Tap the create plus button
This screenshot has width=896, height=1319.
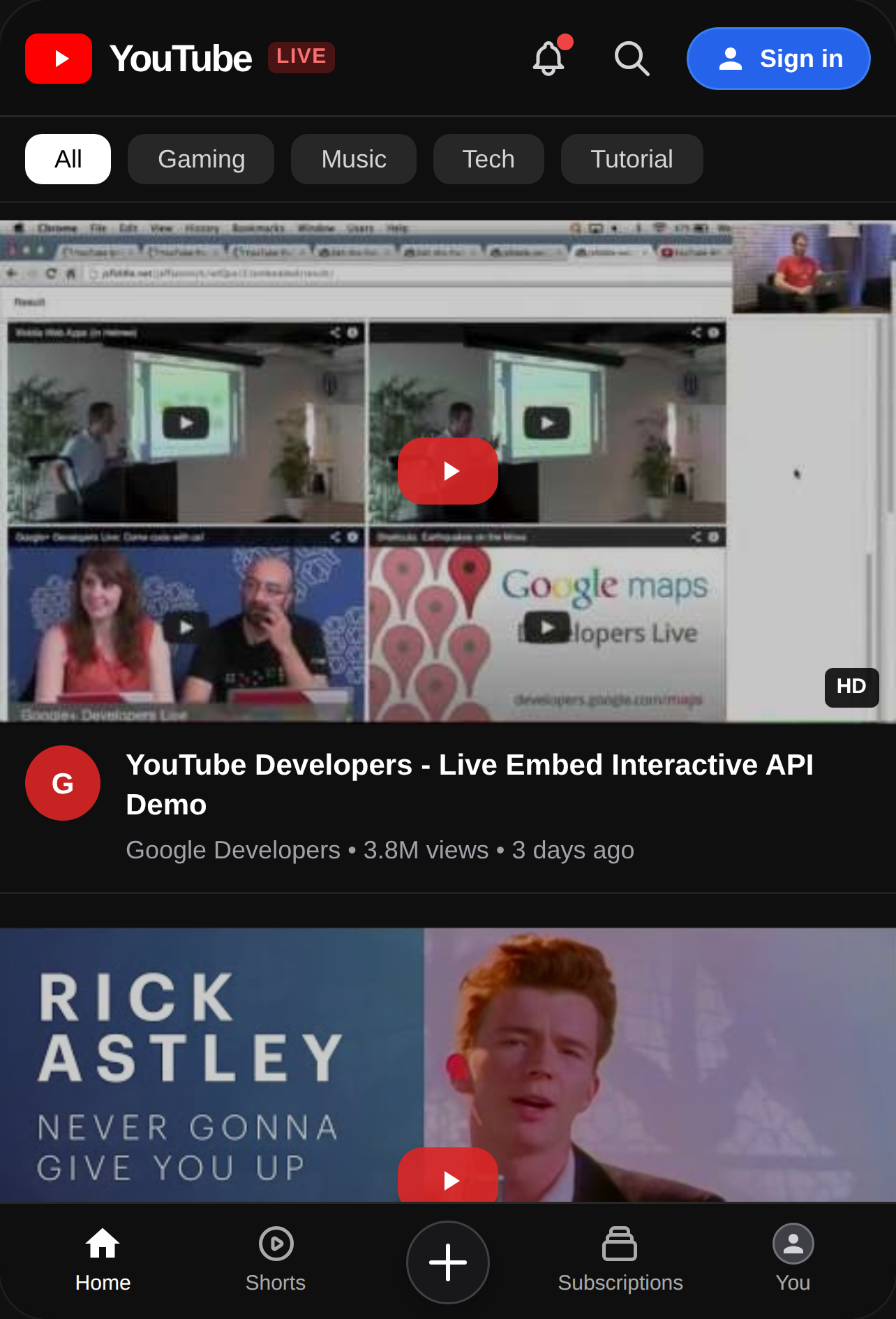point(448,1262)
